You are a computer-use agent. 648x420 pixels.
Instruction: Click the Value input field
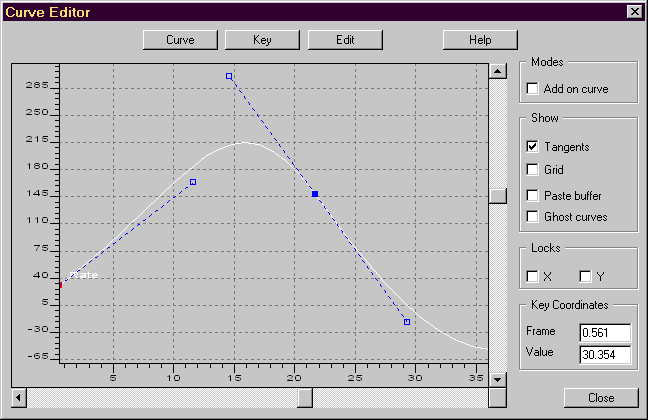(605, 354)
